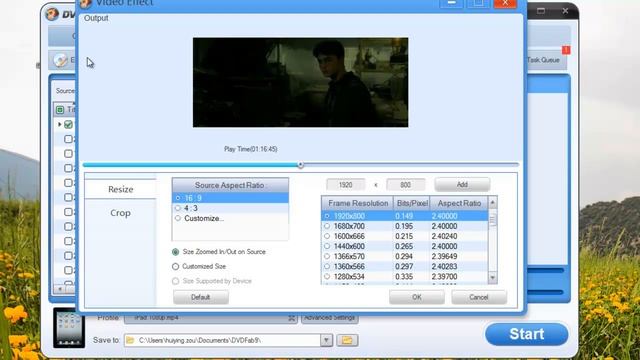Select the Customized Size option

[x=199, y=266]
